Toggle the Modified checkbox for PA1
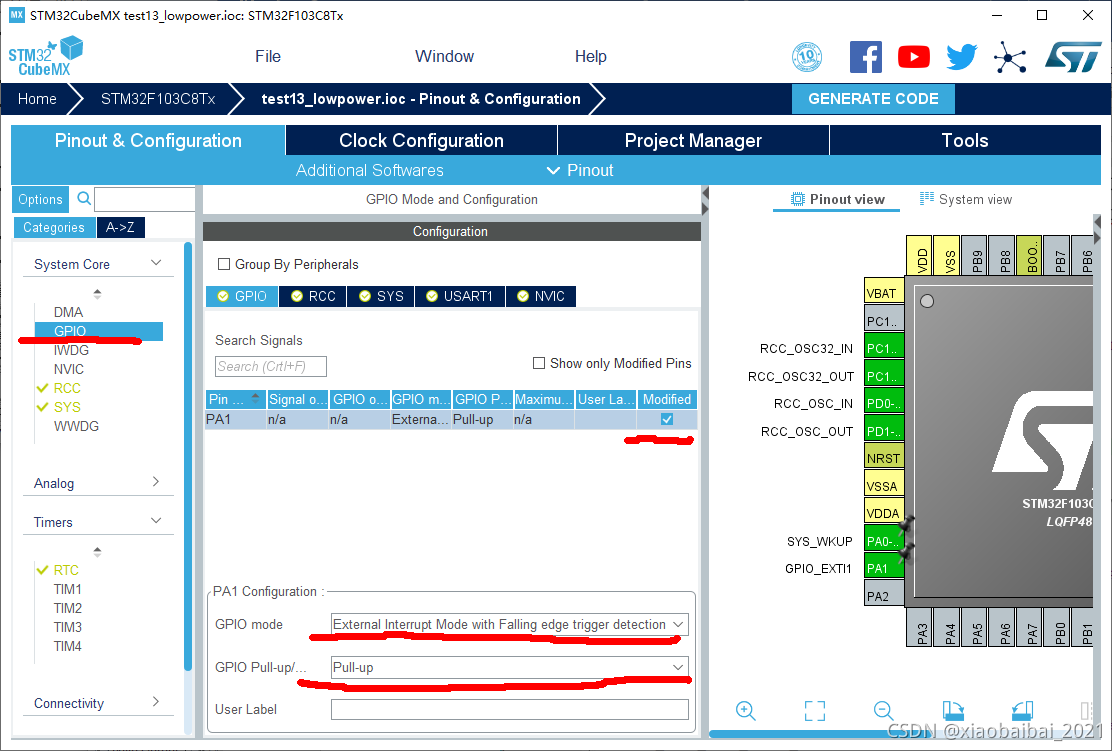 coord(667,419)
